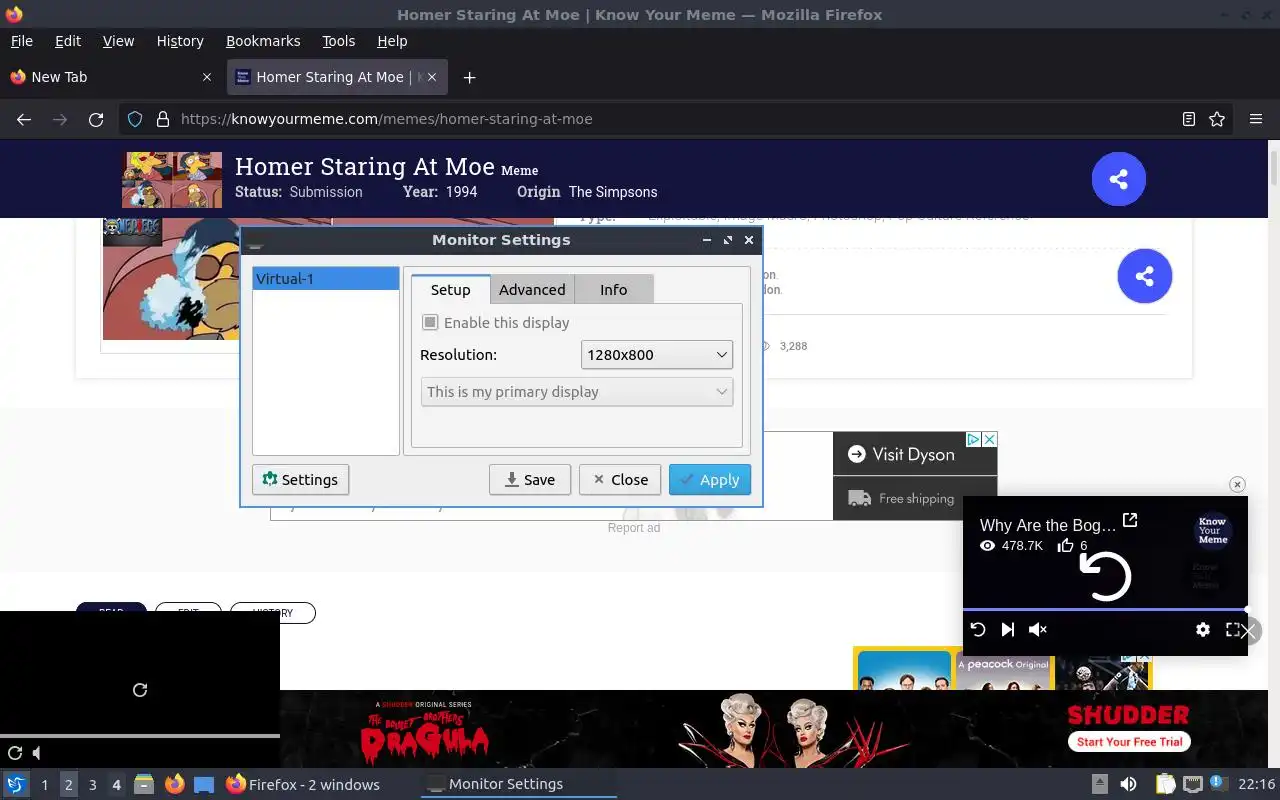1280x800 pixels.
Task: Toggle reader view in the address bar
Action: (1188, 119)
